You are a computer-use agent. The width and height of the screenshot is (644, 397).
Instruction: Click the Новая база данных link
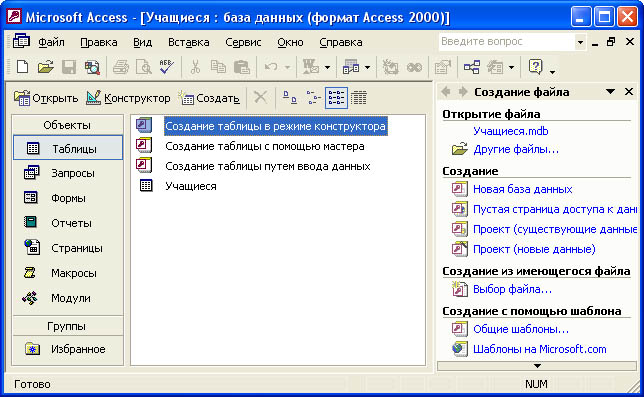click(x=522, y=189)
